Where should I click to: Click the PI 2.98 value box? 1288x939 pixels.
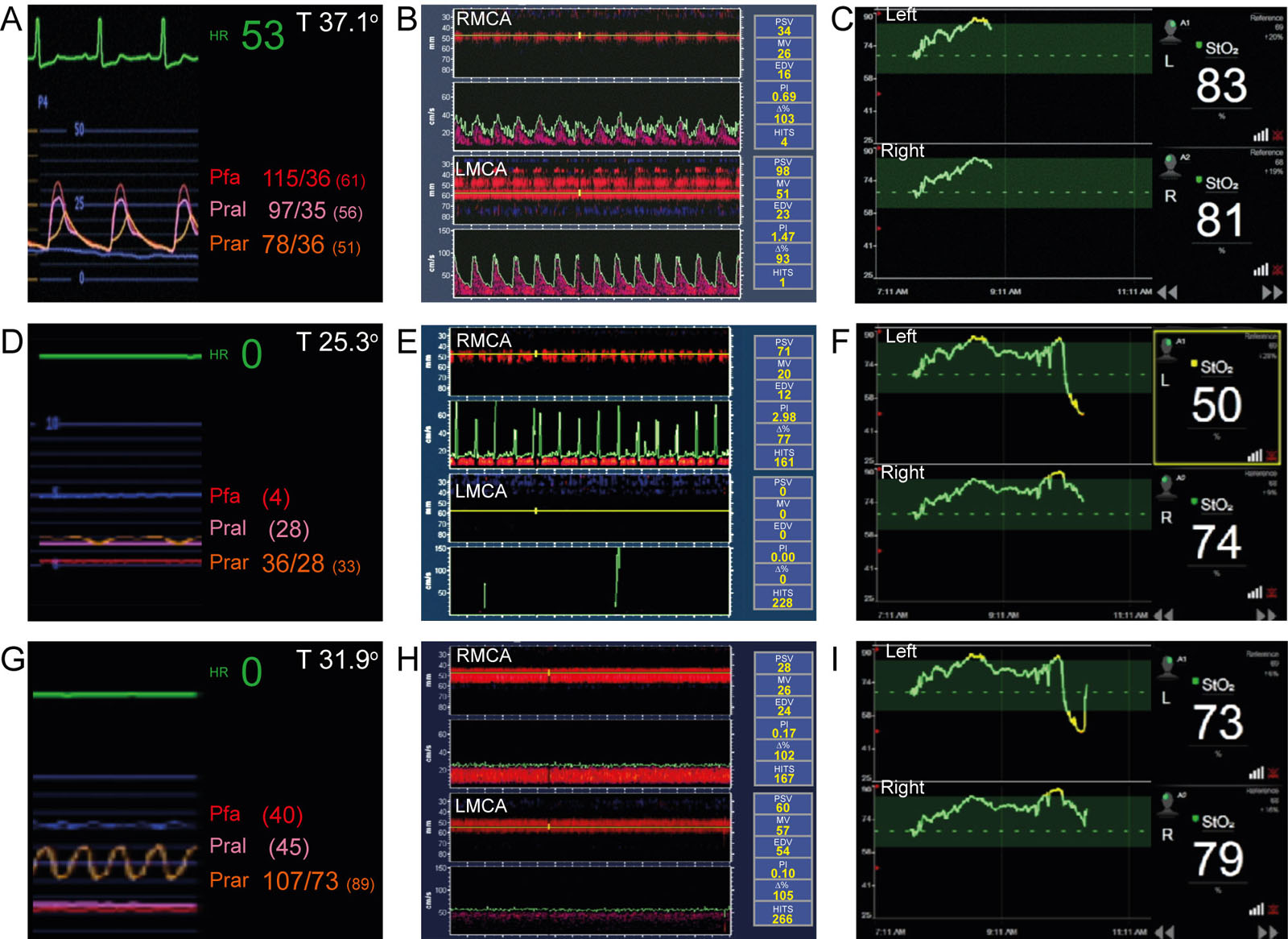pos(783,413)
